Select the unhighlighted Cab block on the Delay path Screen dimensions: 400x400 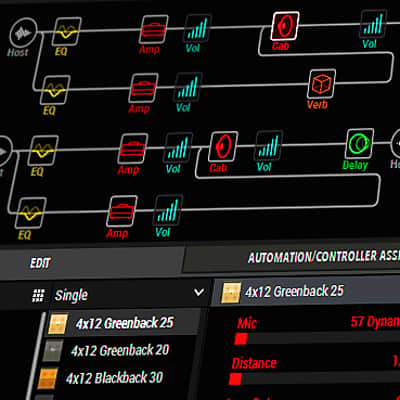pyautogui.click(x=223, y=147)
